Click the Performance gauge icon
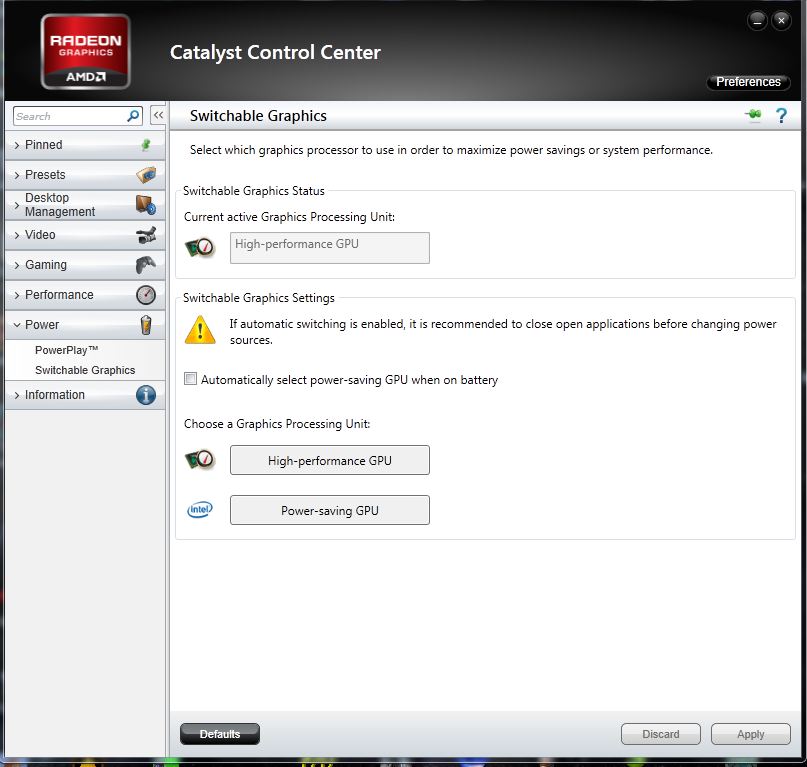 [146, 295]
